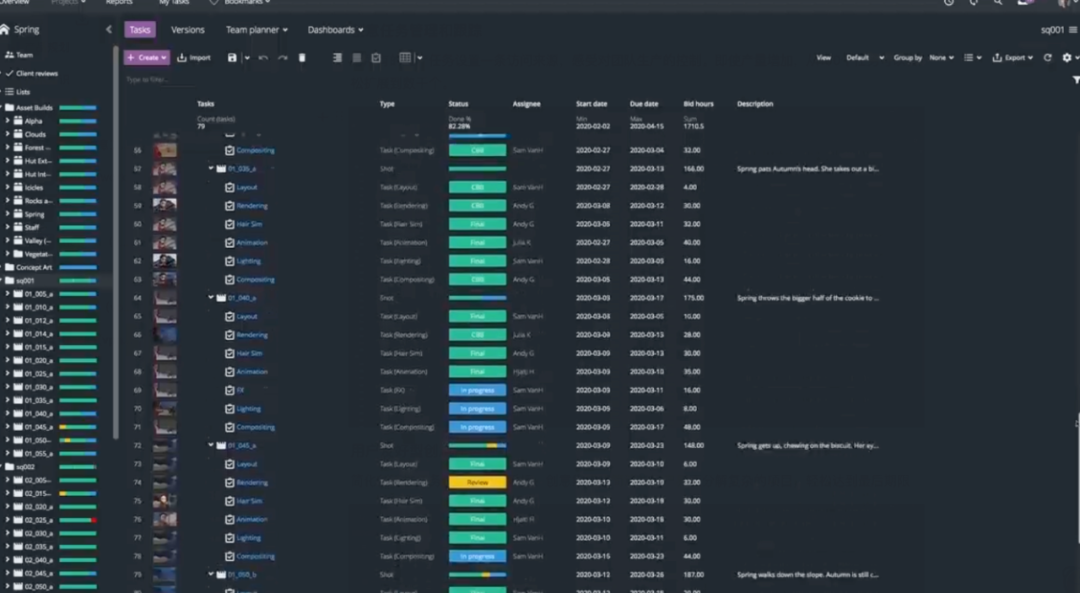
Task: Collapse the 01_040_a shot row
Action: 211,298
